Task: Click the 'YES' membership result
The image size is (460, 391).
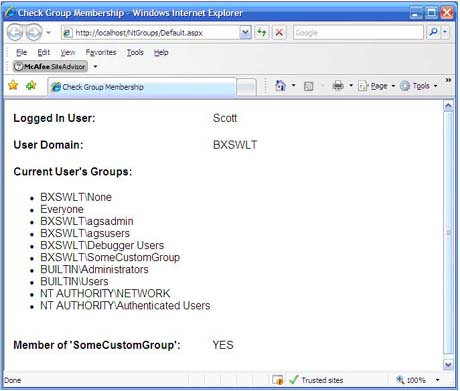Action: tap(223, 345)
